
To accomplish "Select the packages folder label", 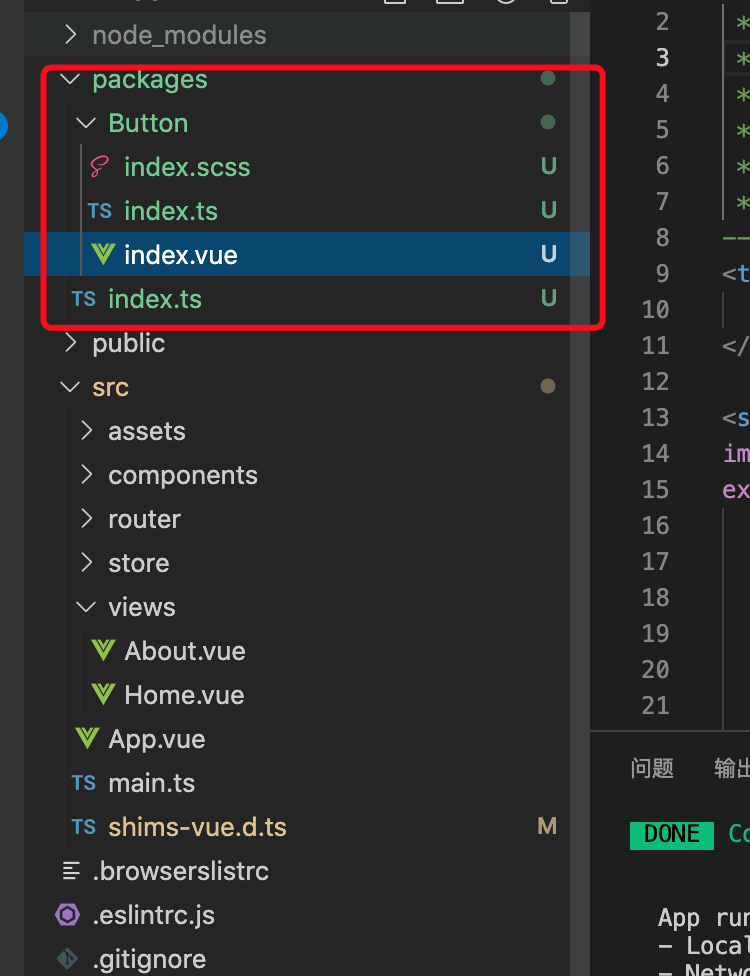I will coord(150,79).
